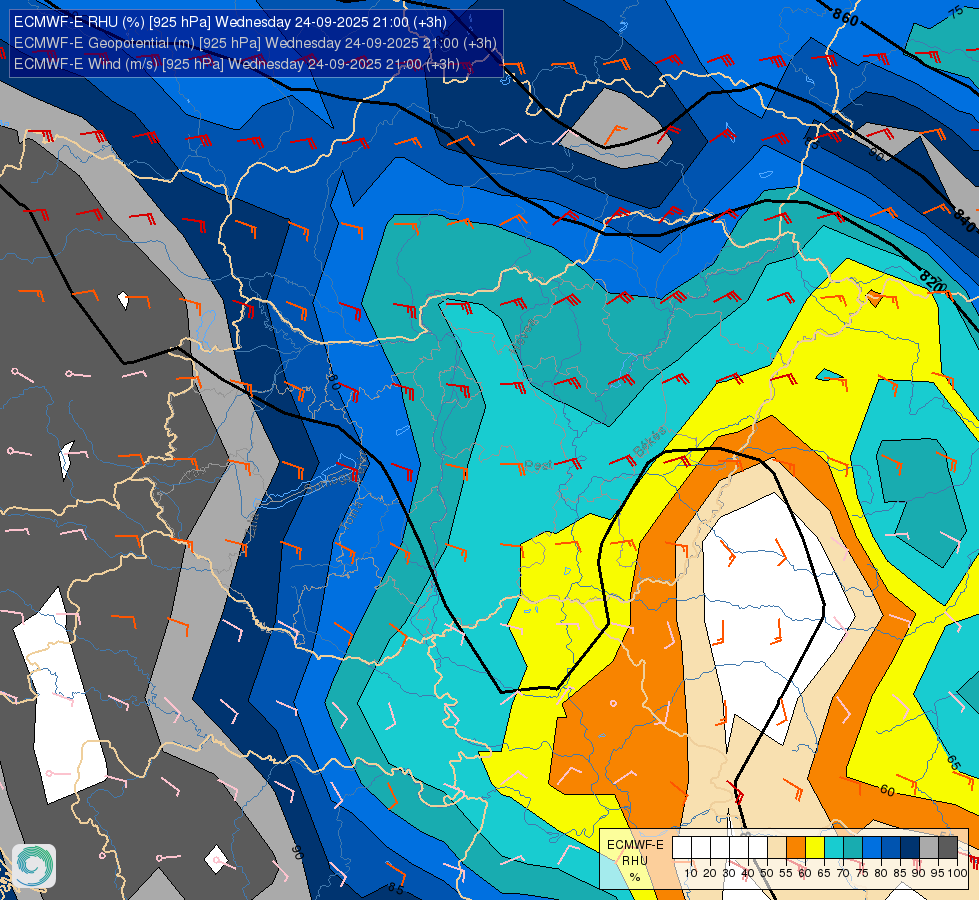Click the orange 55–60% legend swatch
Viewport: 979px width, 900px height.
795,848
